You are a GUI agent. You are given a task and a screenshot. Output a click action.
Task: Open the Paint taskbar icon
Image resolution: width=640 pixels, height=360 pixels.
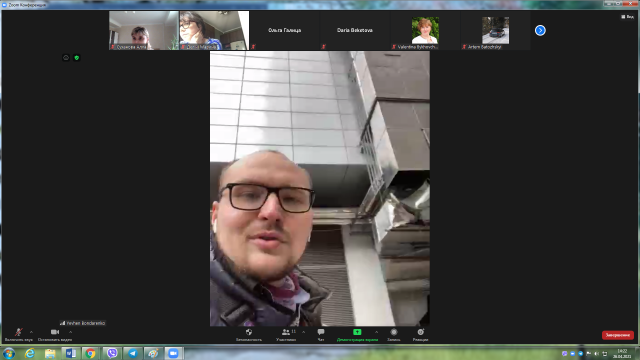(x=153, y=353)
